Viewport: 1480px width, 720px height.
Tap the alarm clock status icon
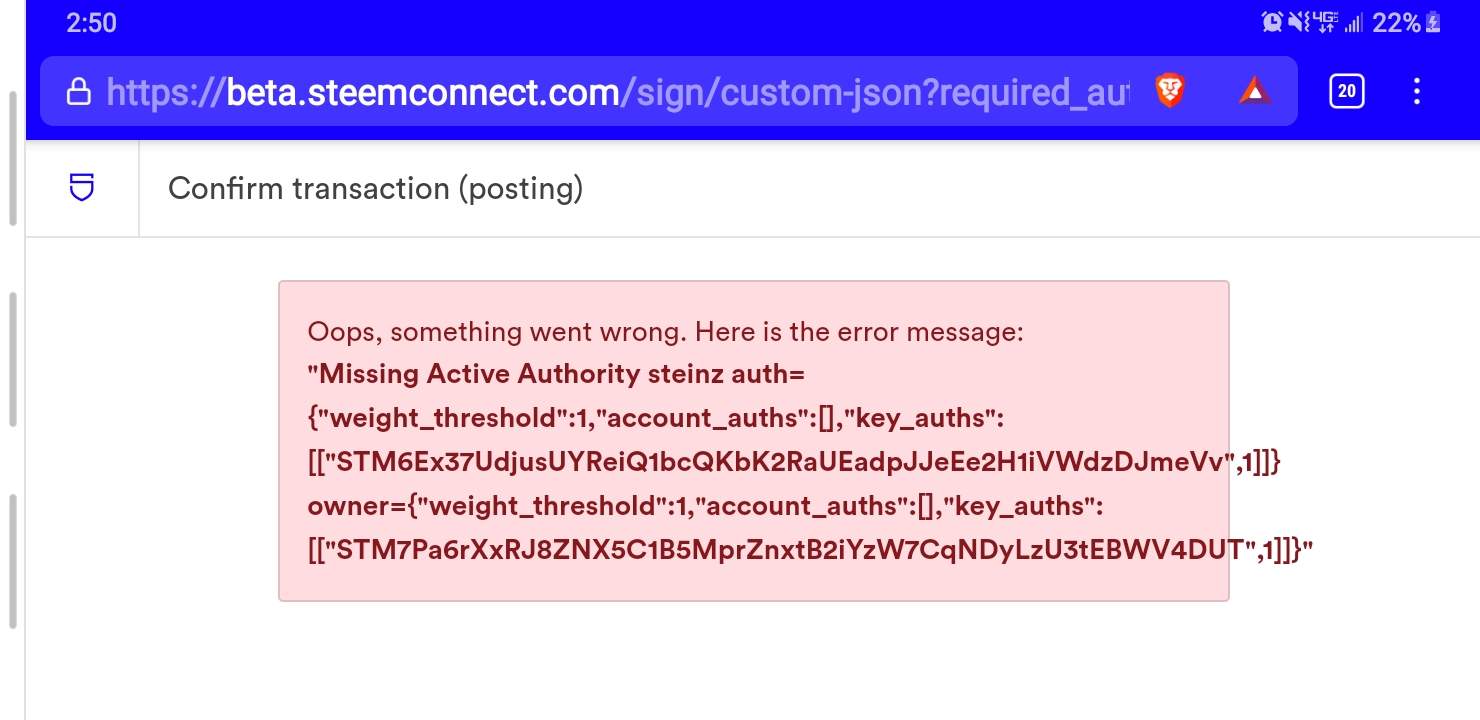[1272, 22]
